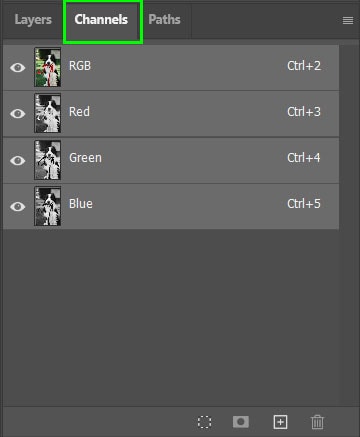Switch to the Layers tab
The image size is (360, 437).
click(x=33, y=20)
